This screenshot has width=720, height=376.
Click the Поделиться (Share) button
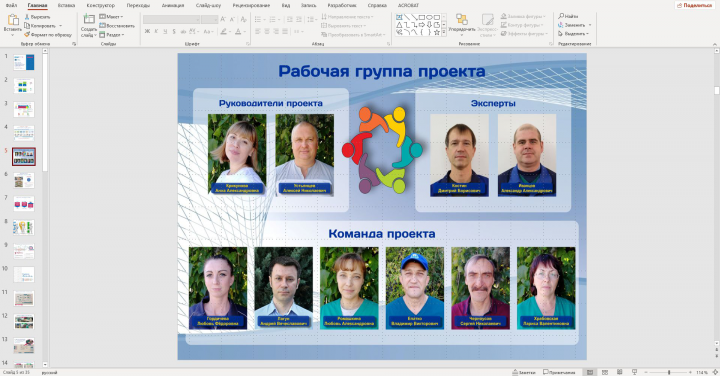pyautogui.click(x=694, y=5)
